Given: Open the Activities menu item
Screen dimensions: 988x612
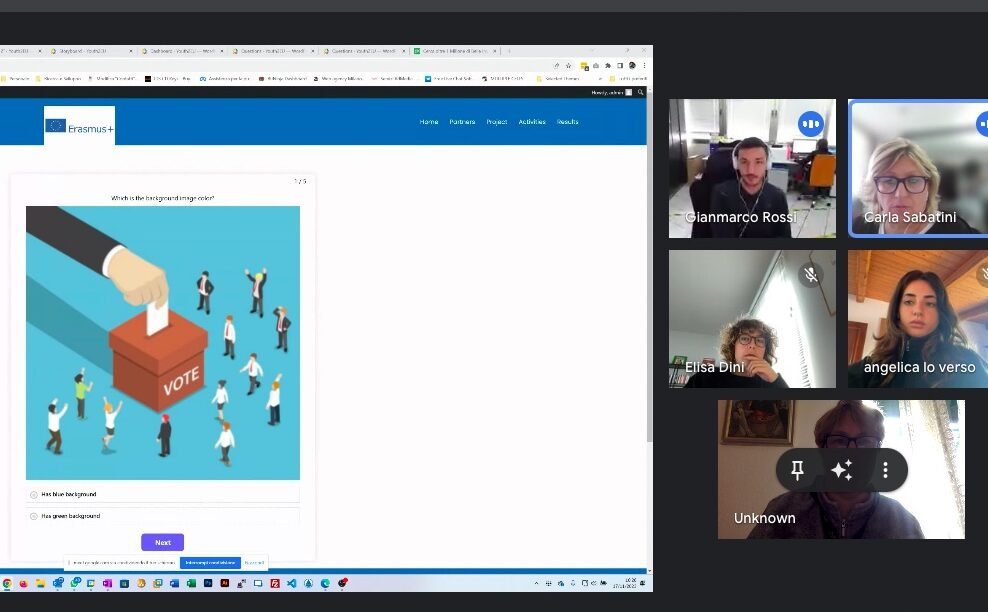Looking at the screenshot, I should tap(532, 122).
